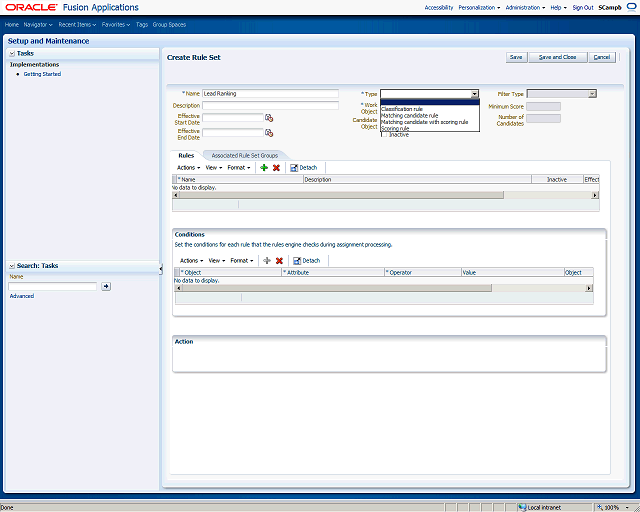This screenshot has width=640, height=512.
Task: Open the Administration menu
Action: pyautogui.click(x=525, y=7)
